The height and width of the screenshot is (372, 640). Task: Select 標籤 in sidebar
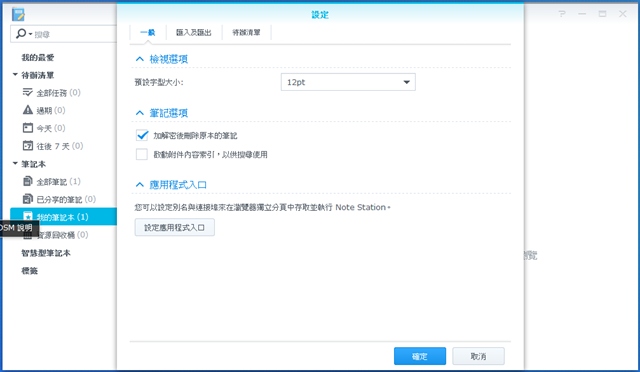point(29,271)
